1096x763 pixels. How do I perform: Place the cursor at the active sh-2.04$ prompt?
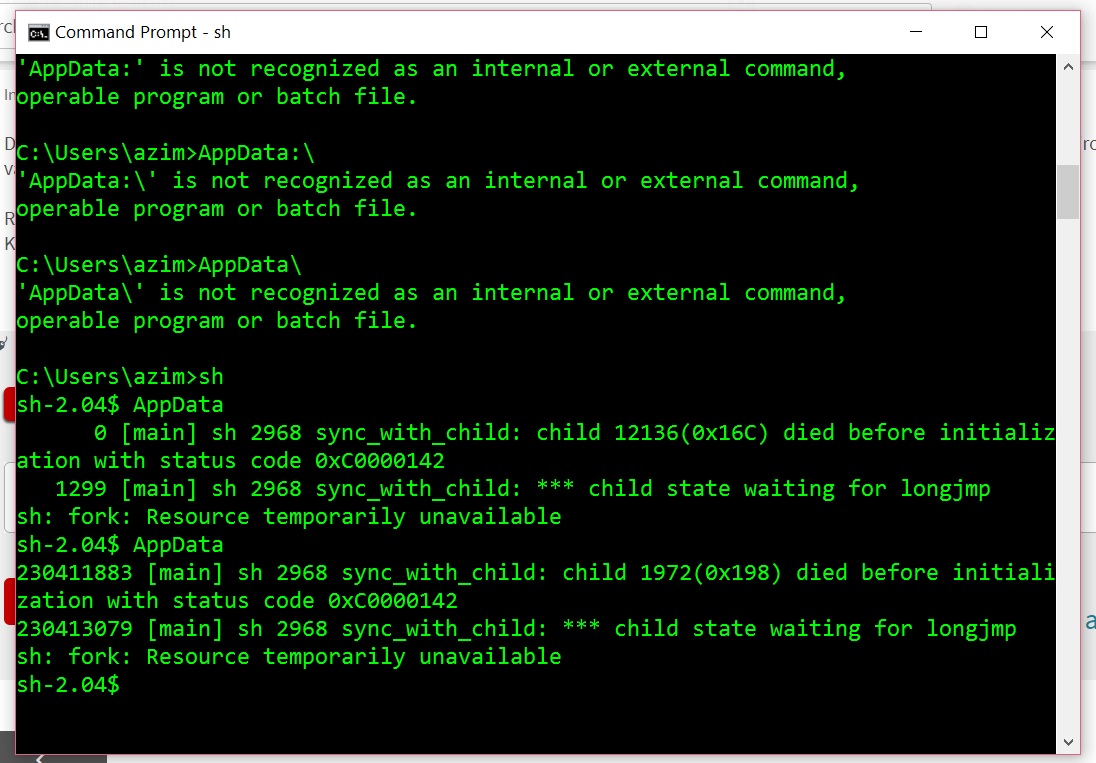(x=130, y=684)
